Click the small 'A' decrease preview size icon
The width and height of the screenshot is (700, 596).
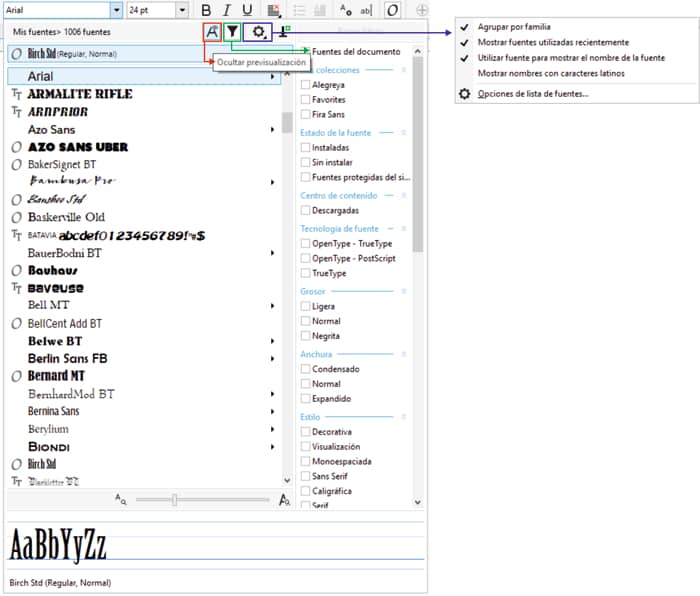121,498
